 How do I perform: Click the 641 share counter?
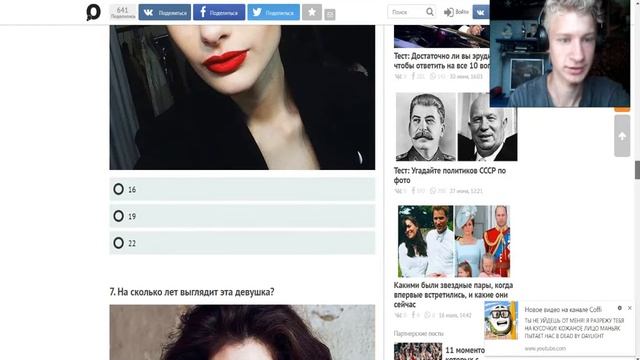pos(122,12)
